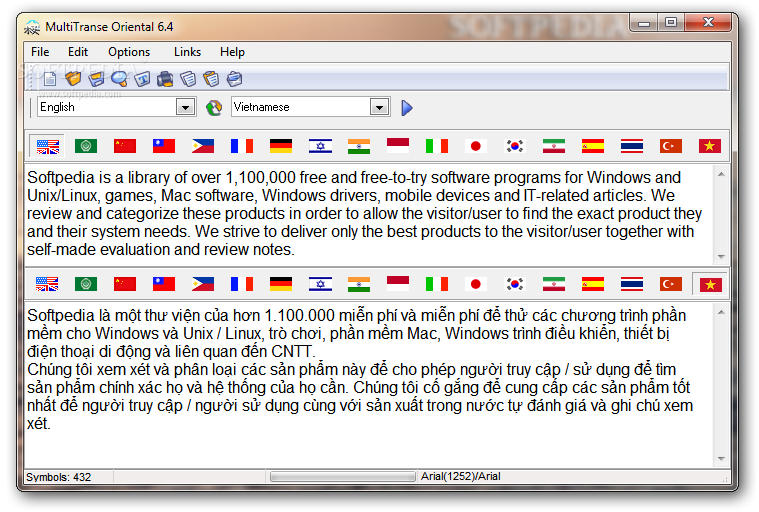The width and height of the screenshot is (759, 512).
Task: Open the Help menu
Action: pos(232,52)
